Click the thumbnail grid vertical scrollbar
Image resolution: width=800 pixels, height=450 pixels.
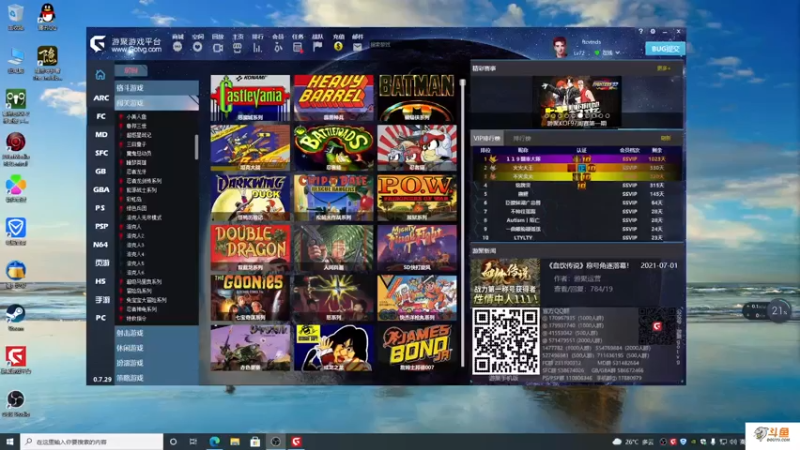click(x=463, y=222)
